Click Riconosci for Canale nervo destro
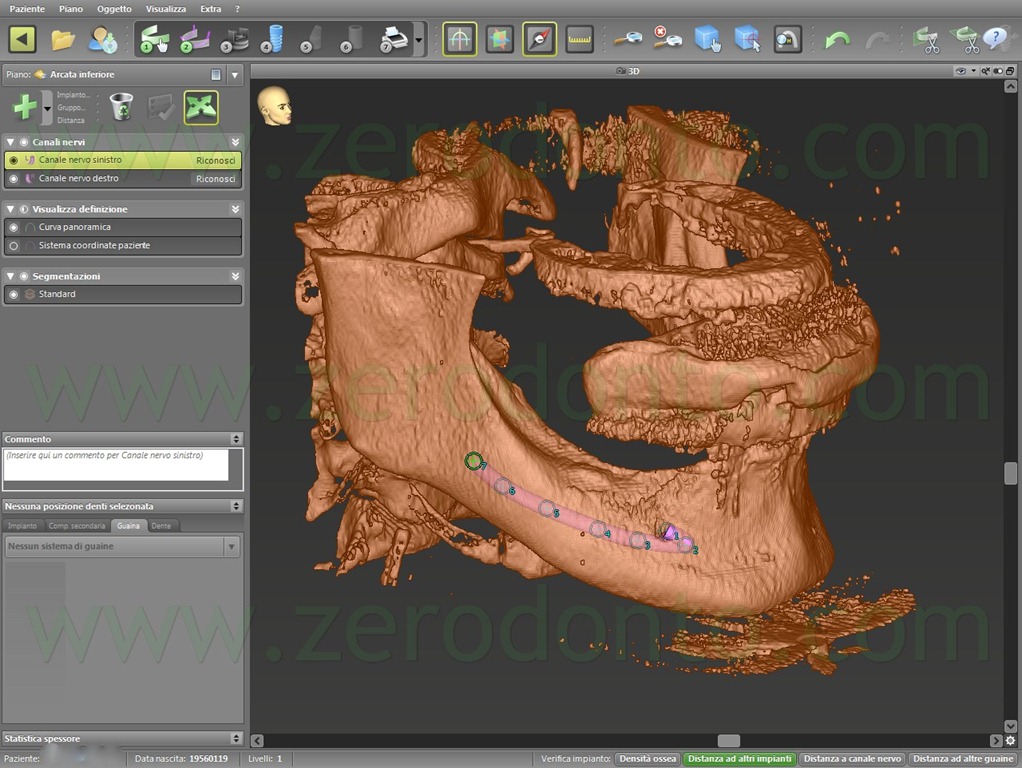This screenshot has width=1022, height=768. [x=216, y=179]
